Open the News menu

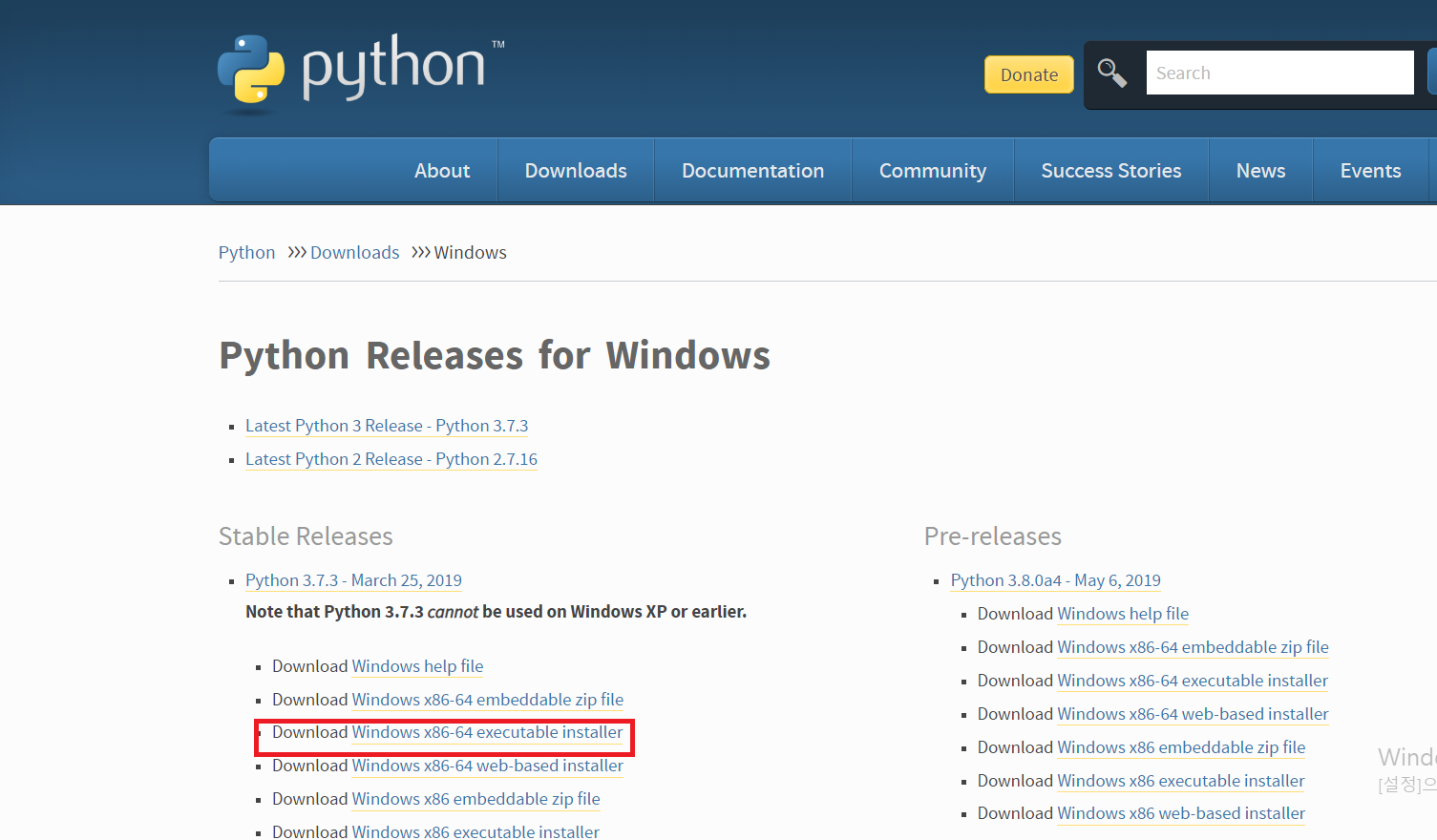tap(1260, 171)
